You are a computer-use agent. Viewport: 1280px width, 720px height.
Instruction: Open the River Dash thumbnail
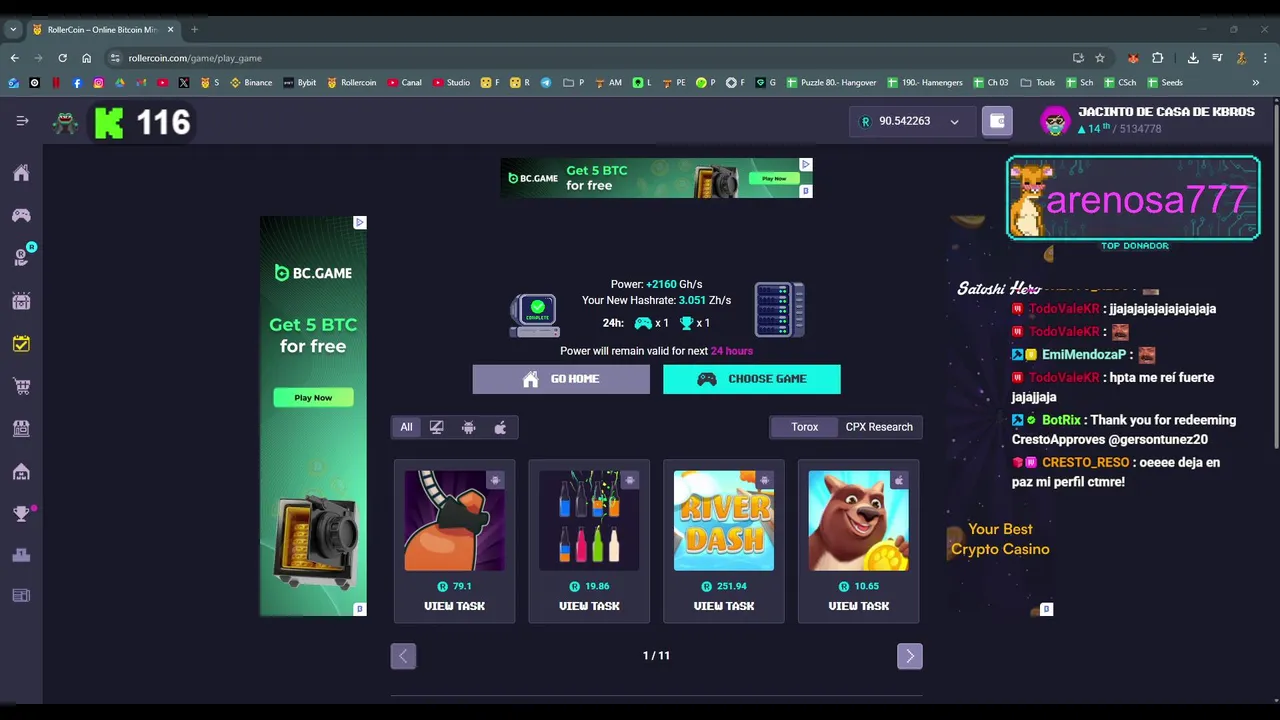724,521
